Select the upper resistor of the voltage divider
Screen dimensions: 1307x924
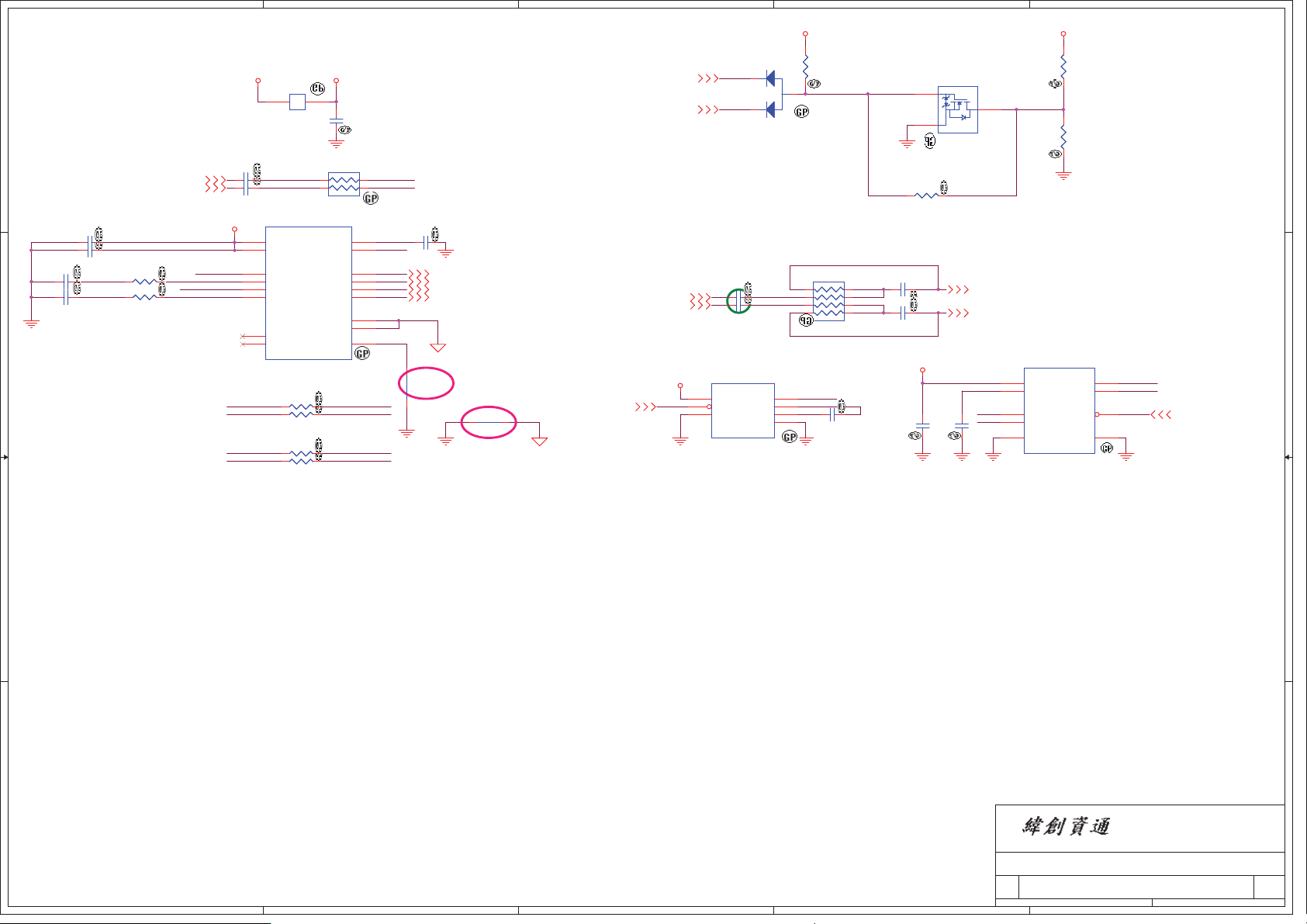click(1063, 65)
